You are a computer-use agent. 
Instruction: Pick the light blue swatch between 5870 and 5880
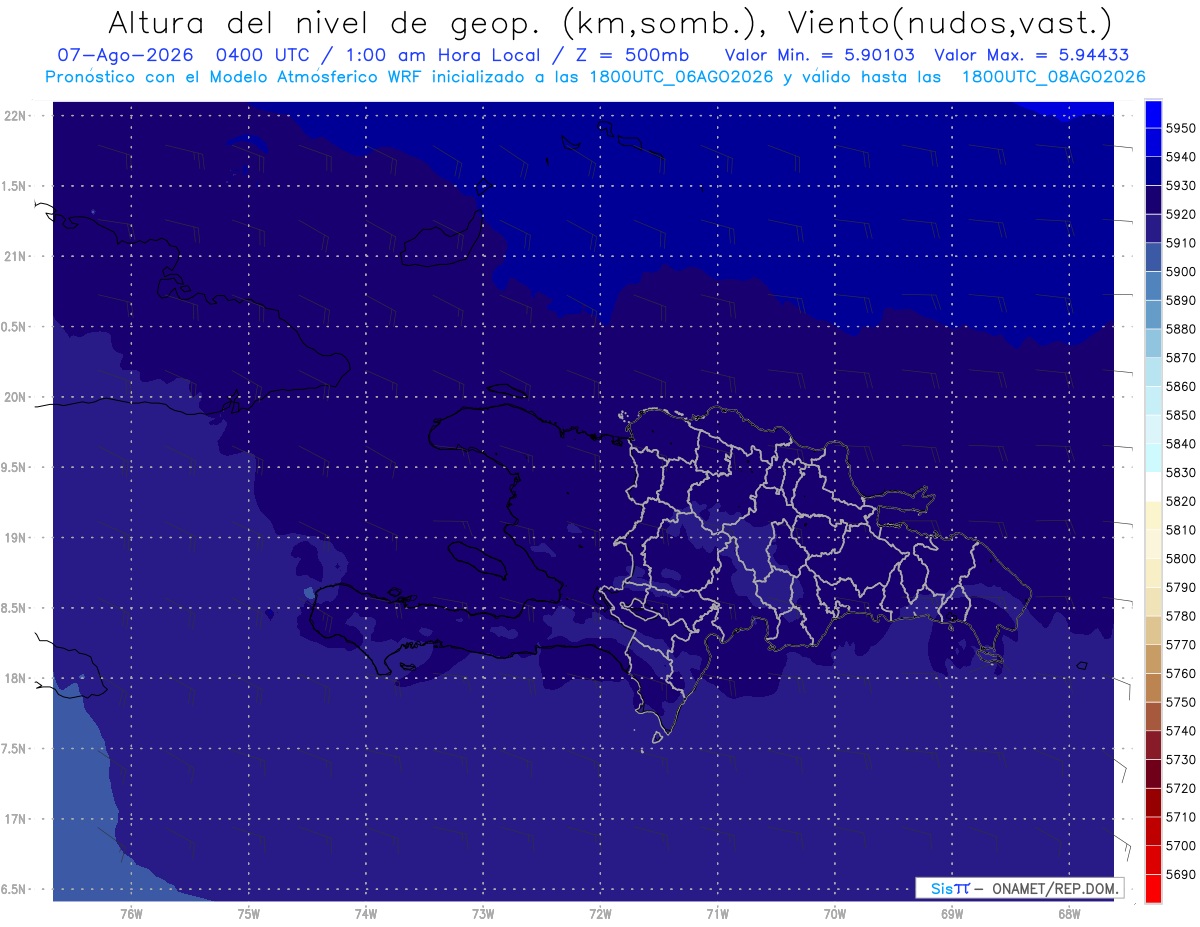point(1153,343)
